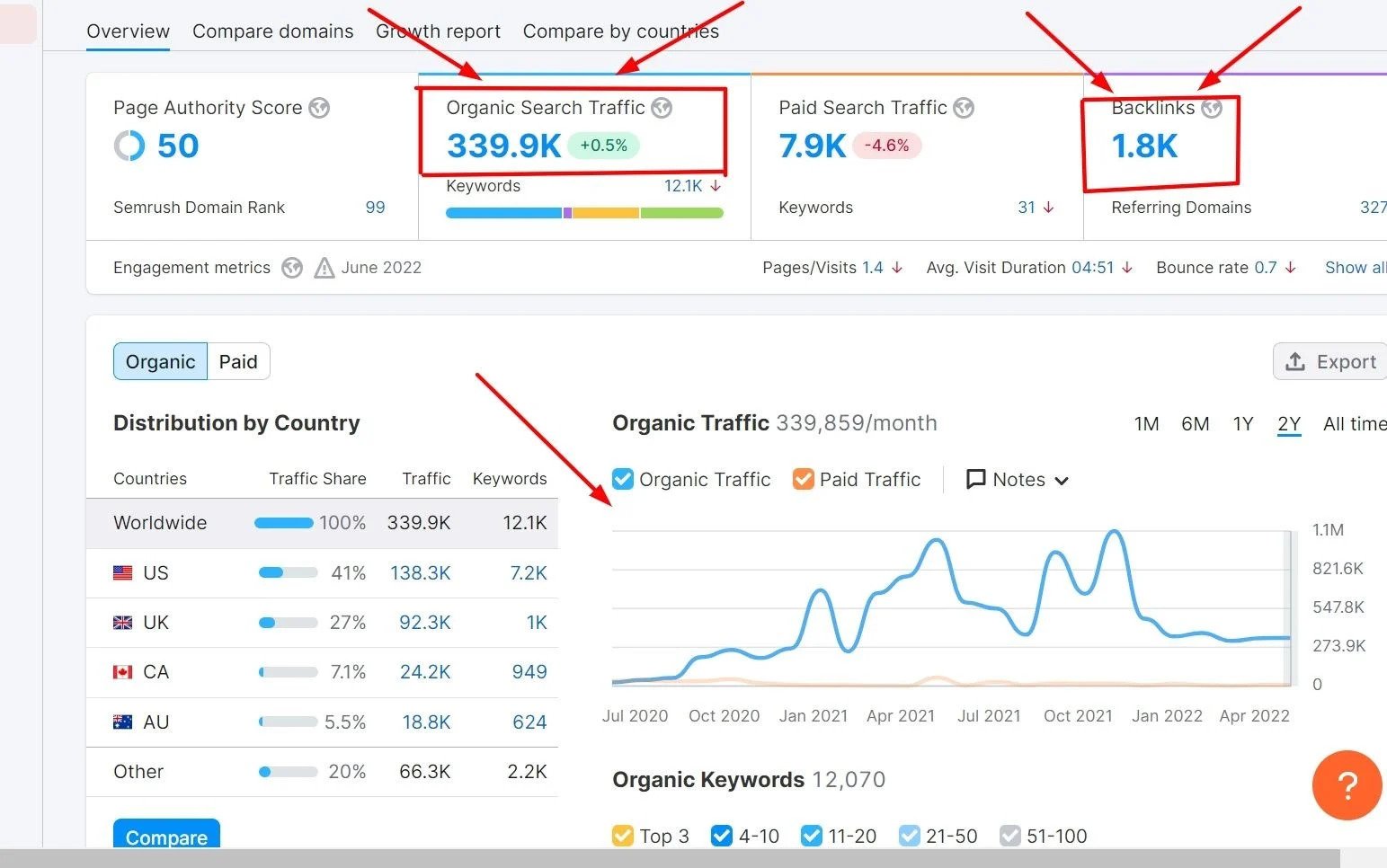
Task: Toggle the Top 3 keywords checkbox
Action: click(x=622, y=836)
